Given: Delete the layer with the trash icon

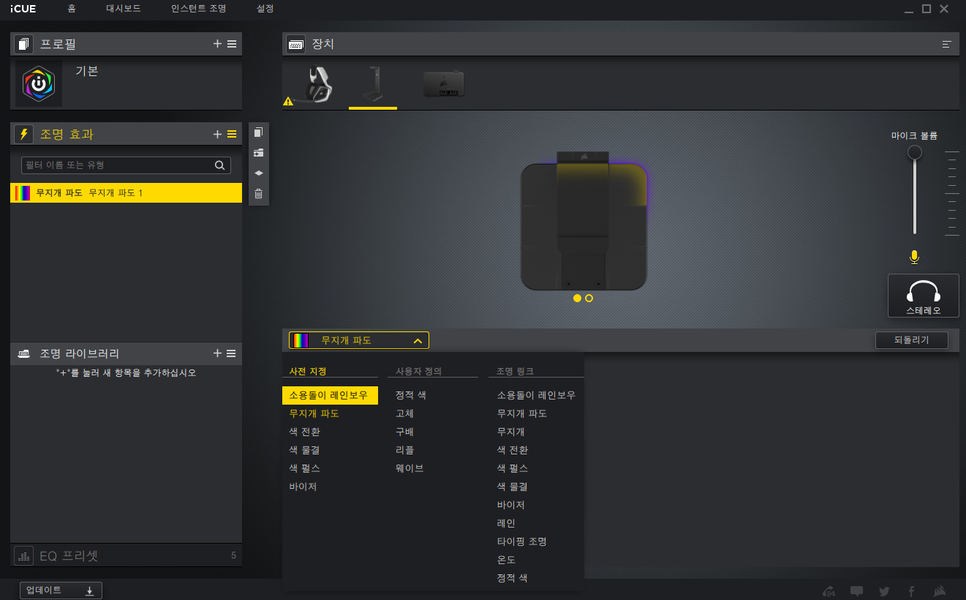Looking at the screenshot, I should pos(259,194).
